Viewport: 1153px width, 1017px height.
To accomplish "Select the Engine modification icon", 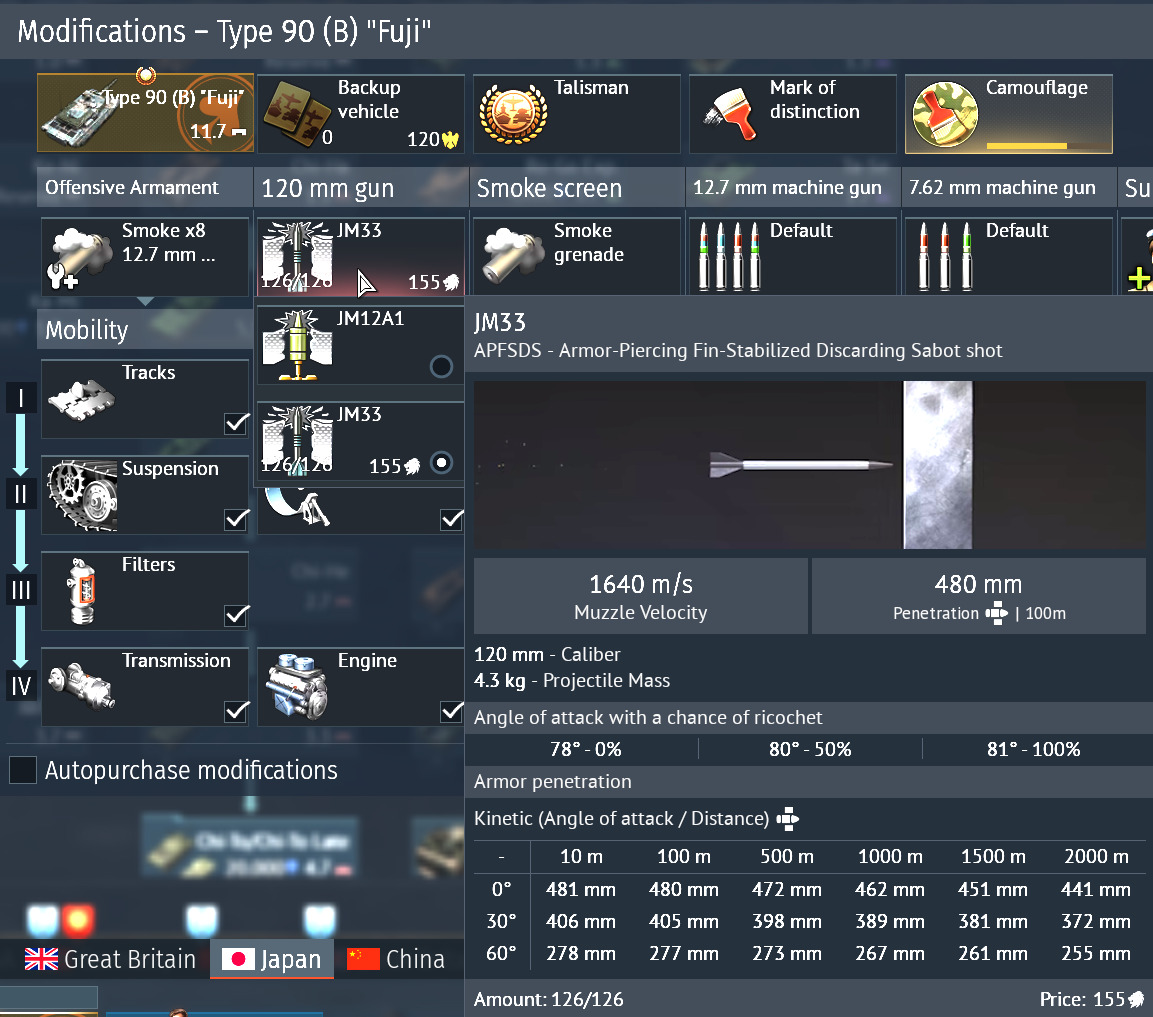I will pyautogui.click(x=297, y=687).
